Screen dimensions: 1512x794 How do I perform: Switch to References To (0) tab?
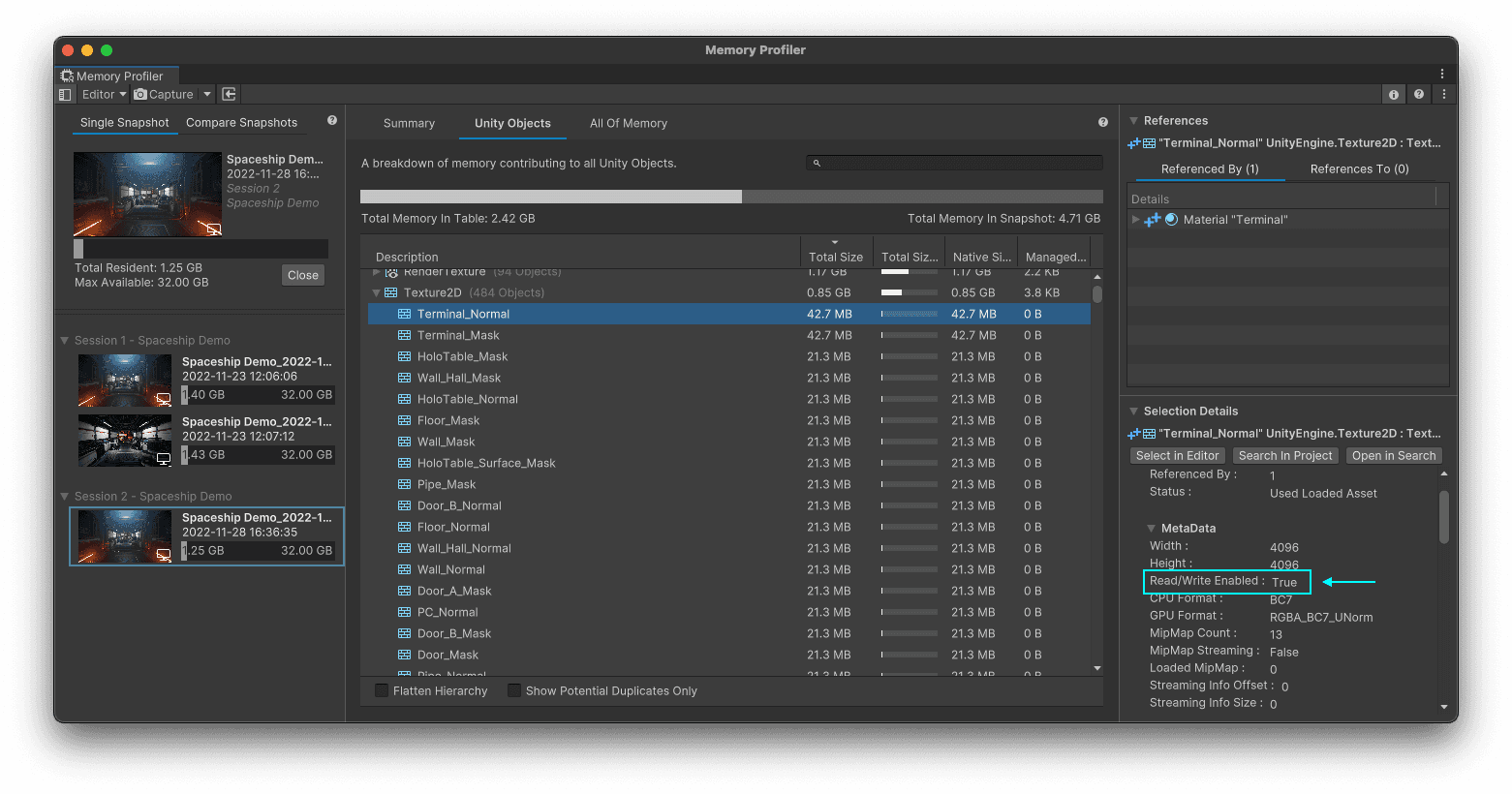click(1359, 168)
